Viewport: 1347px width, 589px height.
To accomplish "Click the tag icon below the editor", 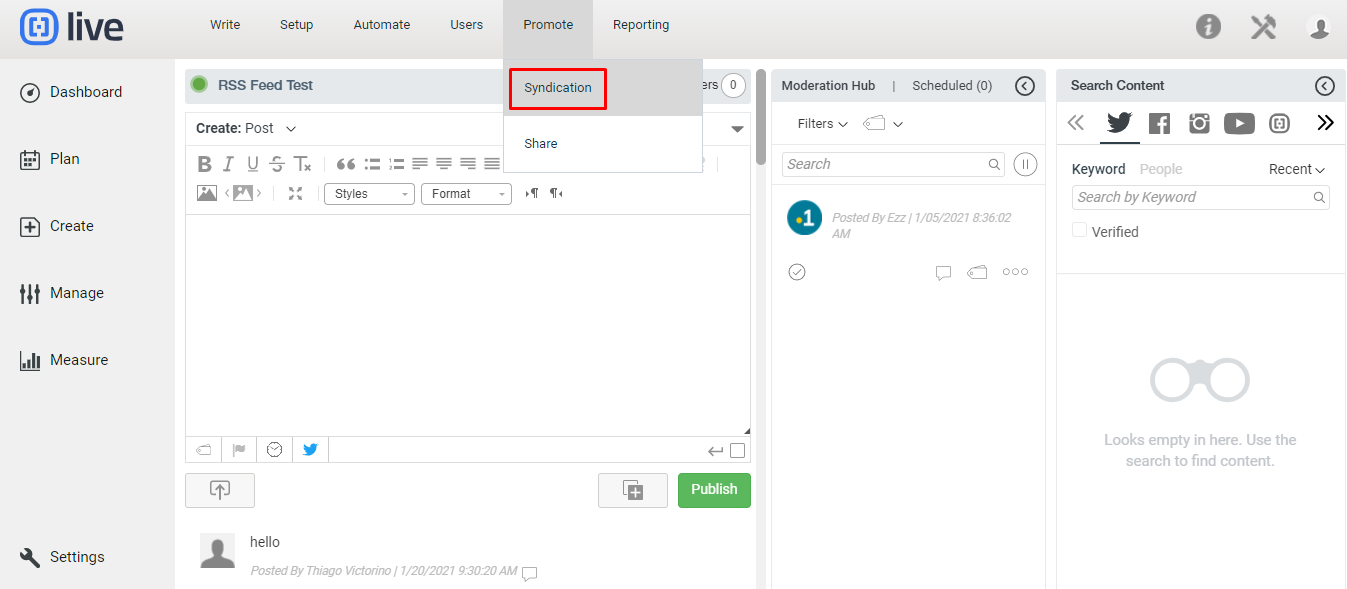I will pos(204,450).
